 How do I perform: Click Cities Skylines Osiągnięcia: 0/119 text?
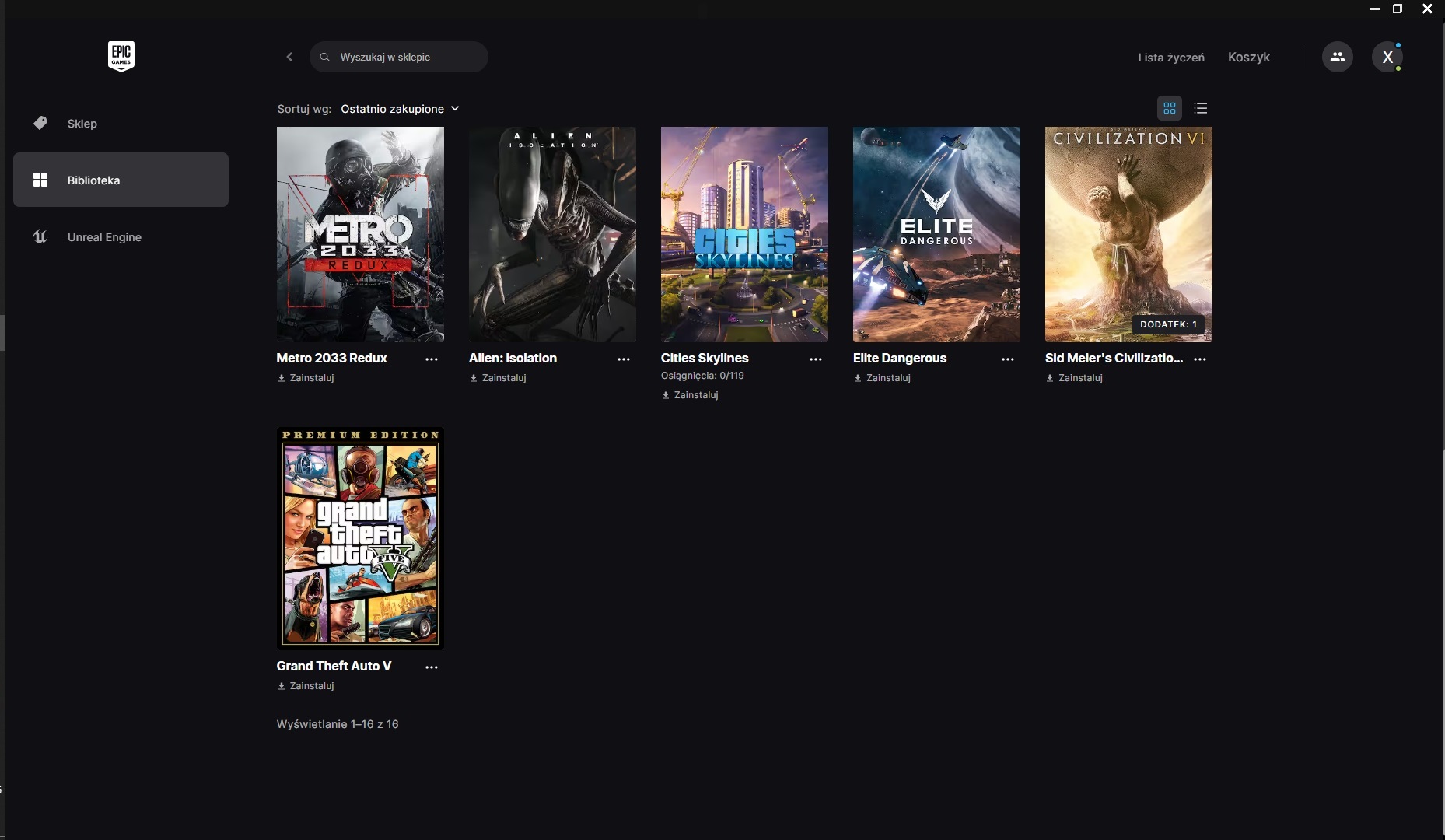click(702, 376)
